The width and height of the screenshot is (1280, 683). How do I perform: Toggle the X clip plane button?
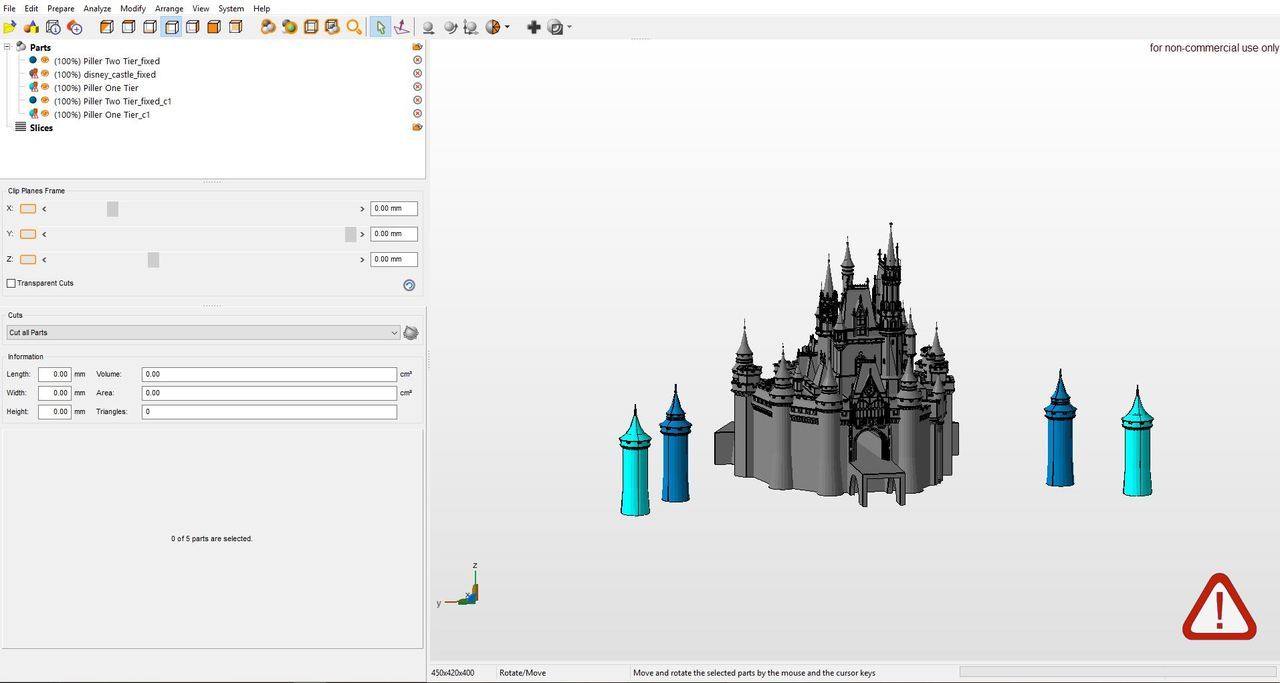[28, 208]
